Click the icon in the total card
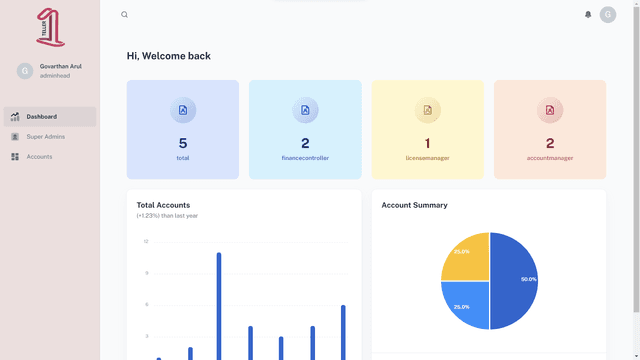Screen dimensions: 640x360 click(183, 110)
